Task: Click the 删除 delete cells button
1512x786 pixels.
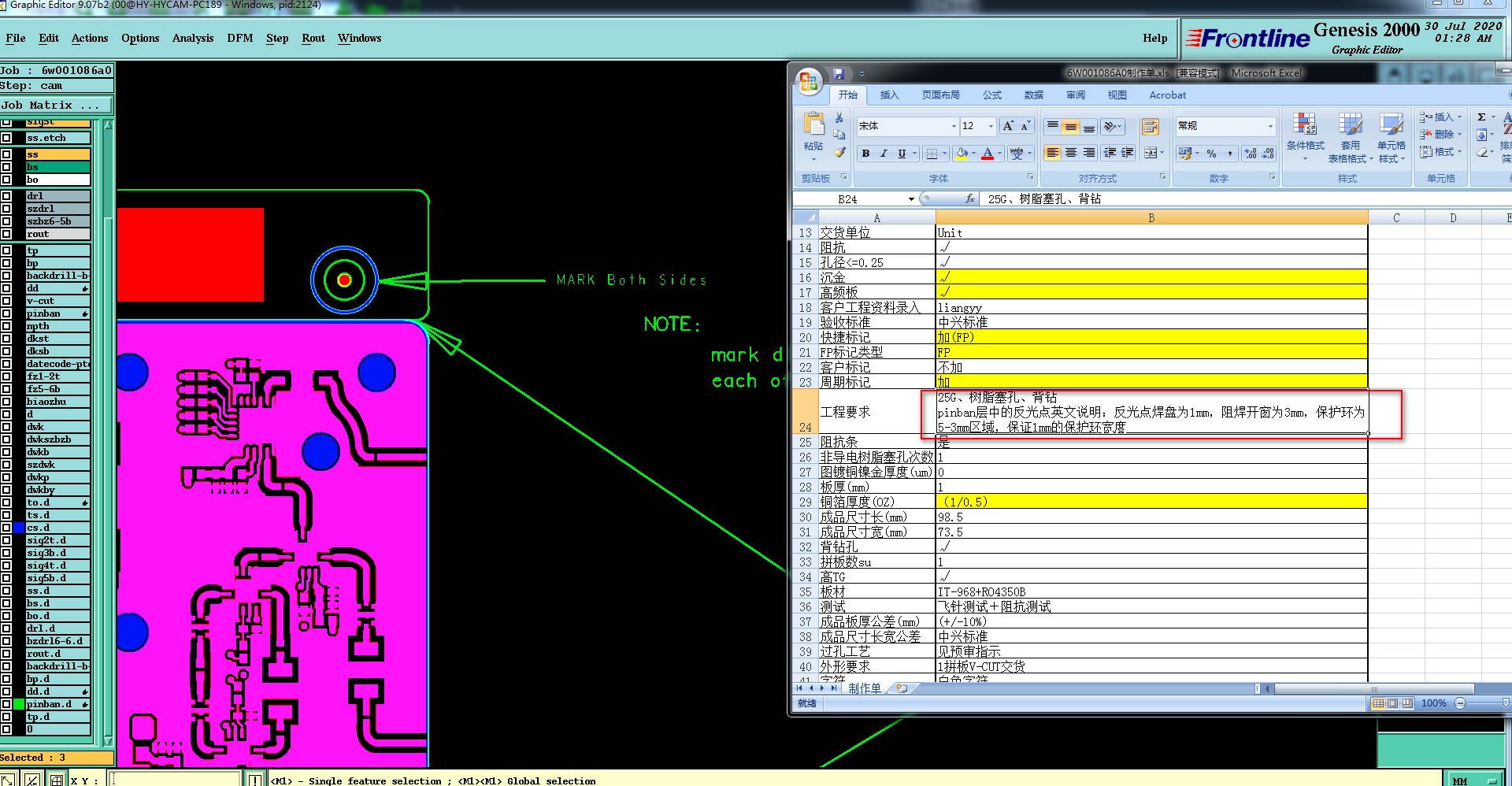Action: [x=1440, y=134]
